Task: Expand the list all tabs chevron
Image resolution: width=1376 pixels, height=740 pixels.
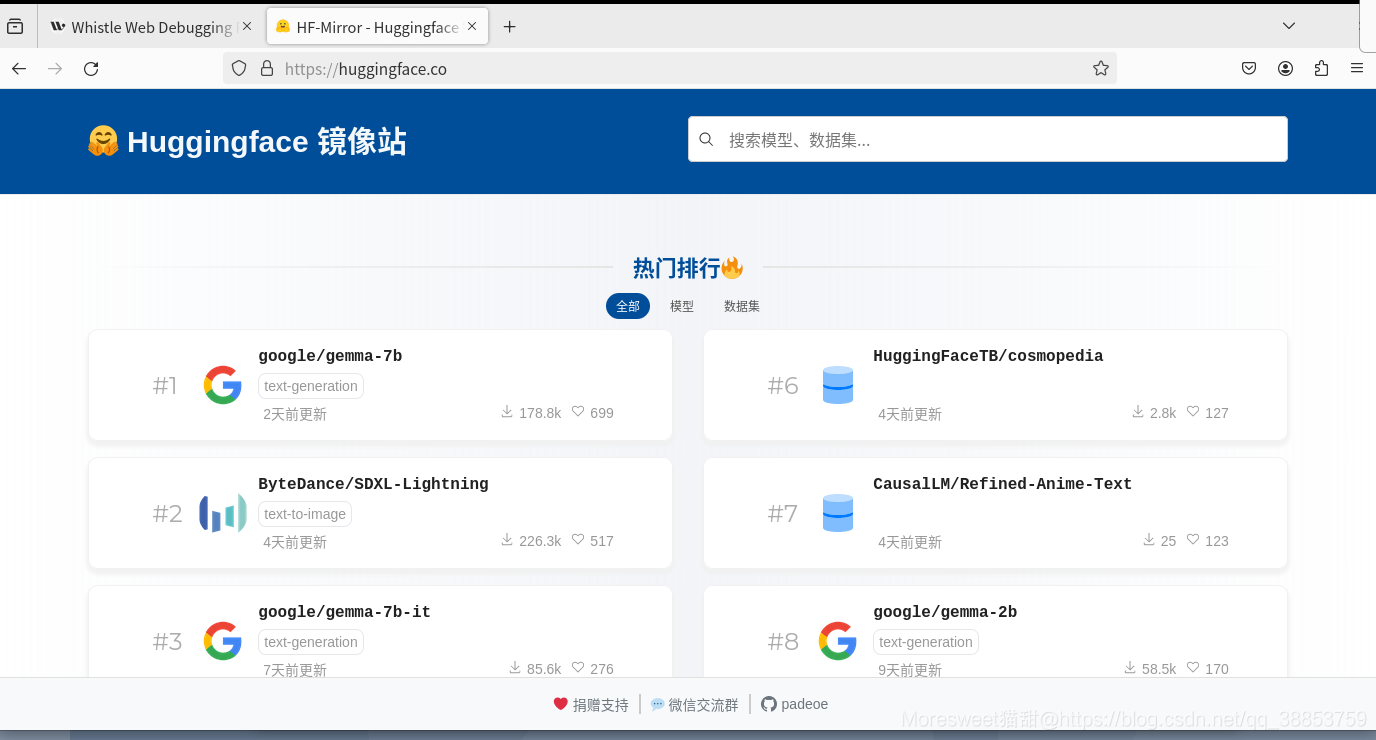Action: tap(1289, 26)
